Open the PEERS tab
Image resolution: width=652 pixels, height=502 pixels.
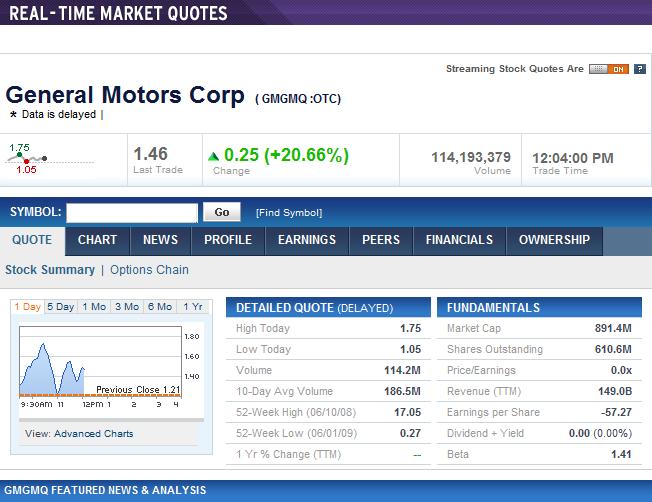(381, 240)
